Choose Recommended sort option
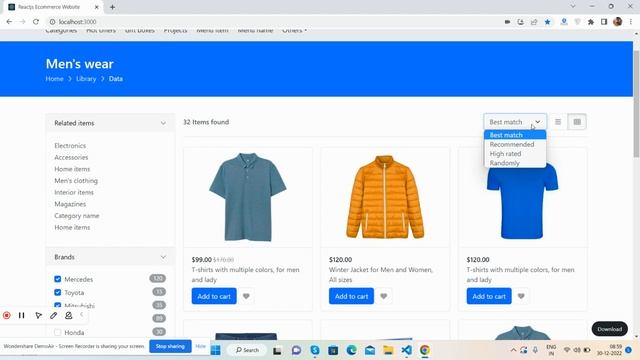 pos(515,144)
